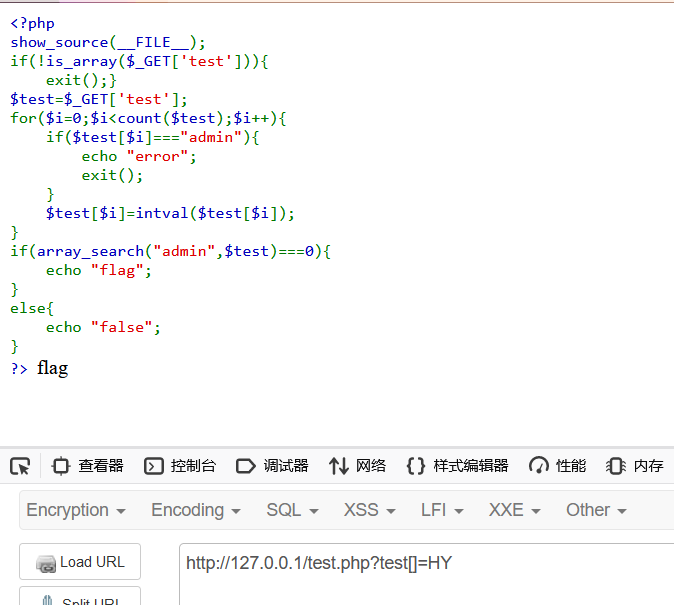Activate the element picker icon
Image resolution: width=674 pixels, height=605 pixels.
tap(20, 466)
